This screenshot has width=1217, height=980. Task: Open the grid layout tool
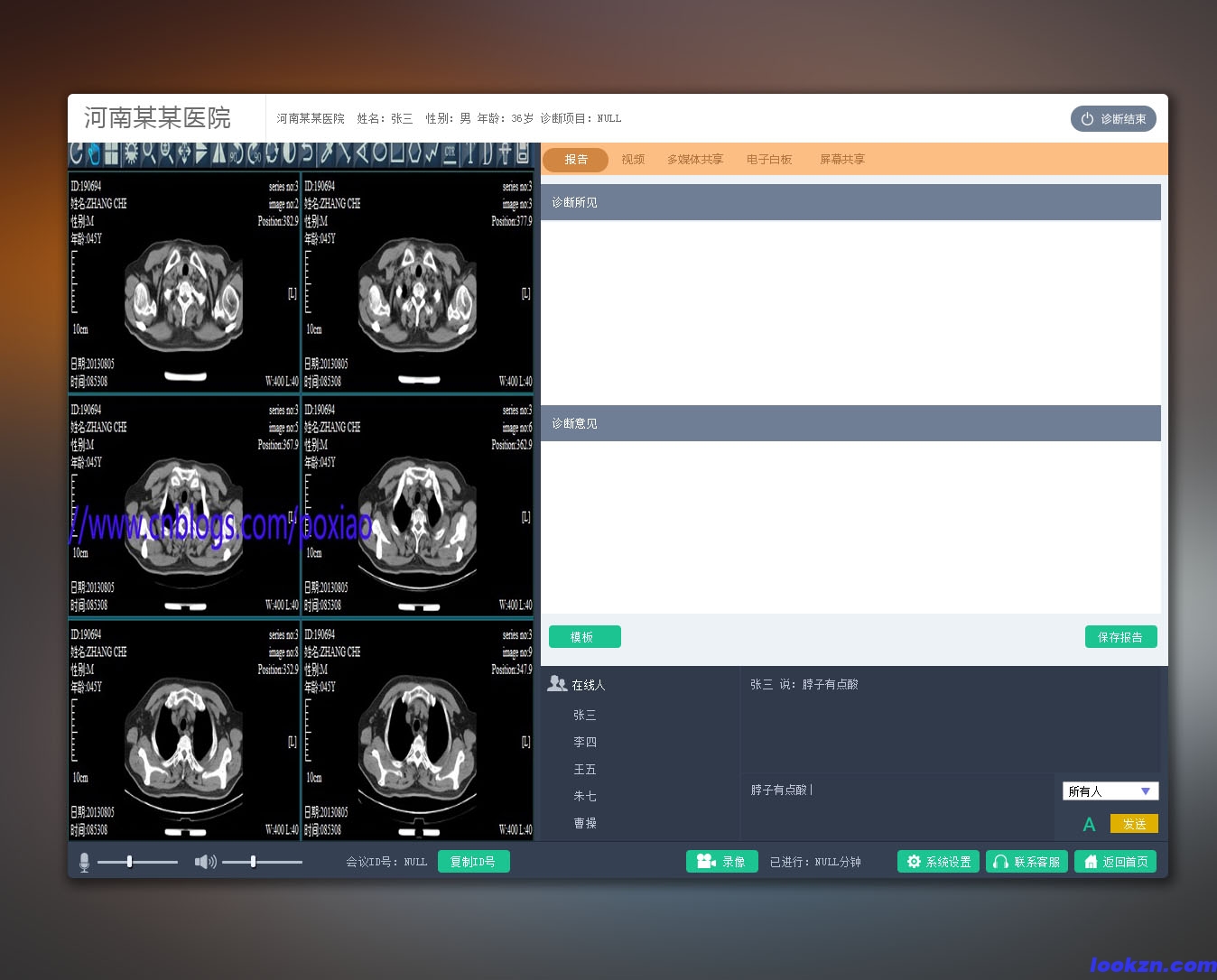pos(112,153)
